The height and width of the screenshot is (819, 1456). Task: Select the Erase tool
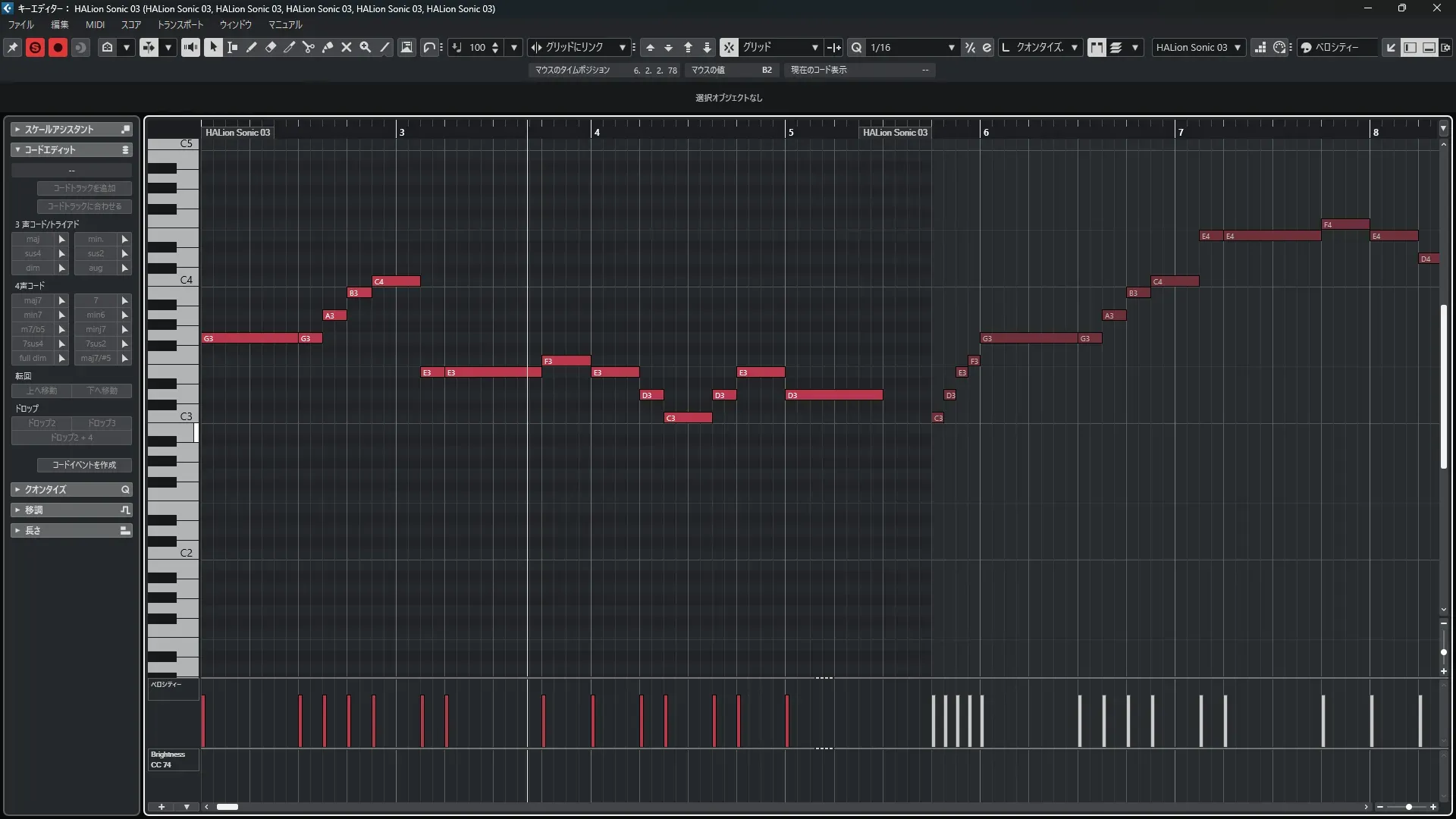270,47
